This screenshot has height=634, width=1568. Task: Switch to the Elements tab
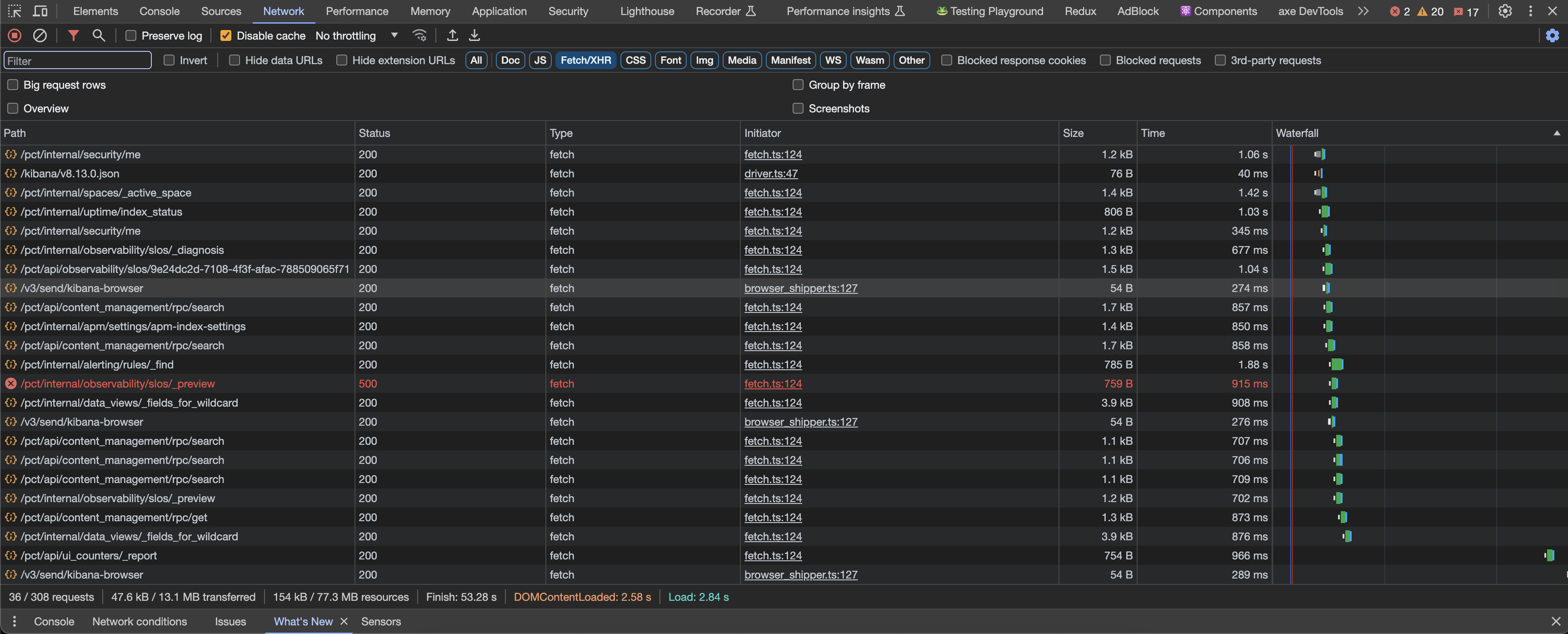95,11
